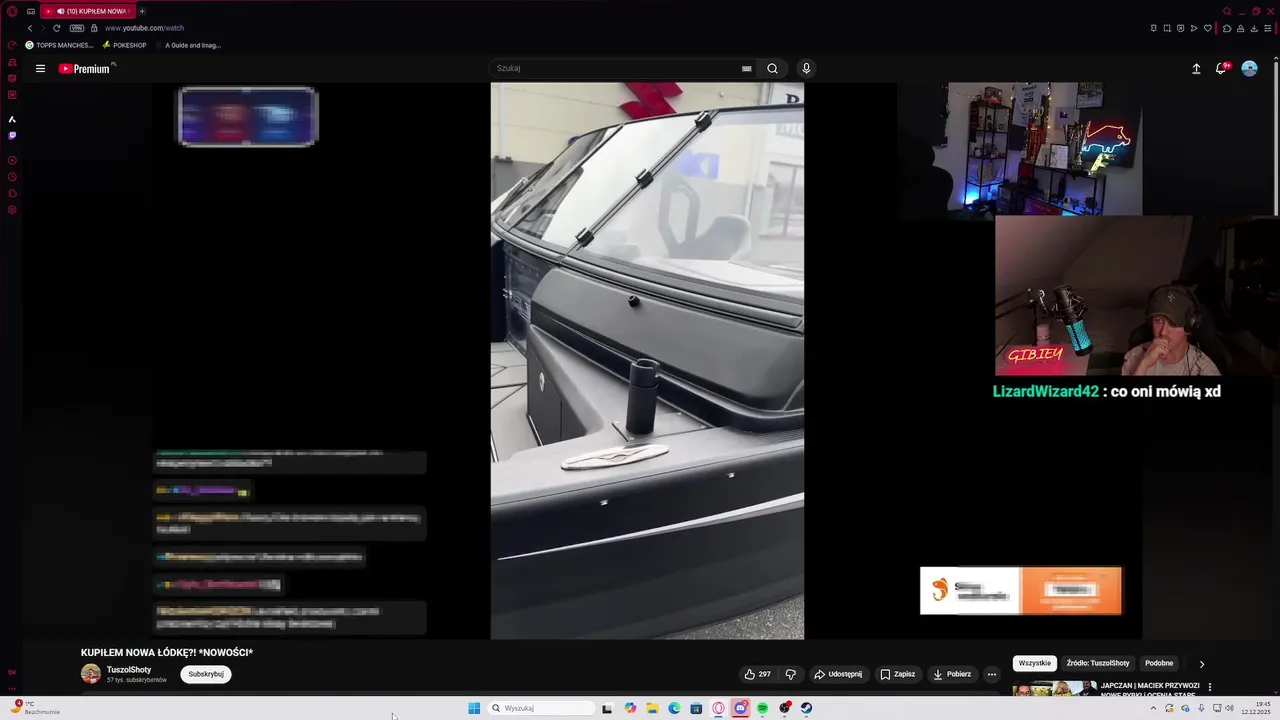Open more actions three-dot menu
The image size is (1280, 720).
tap(992, 674)
